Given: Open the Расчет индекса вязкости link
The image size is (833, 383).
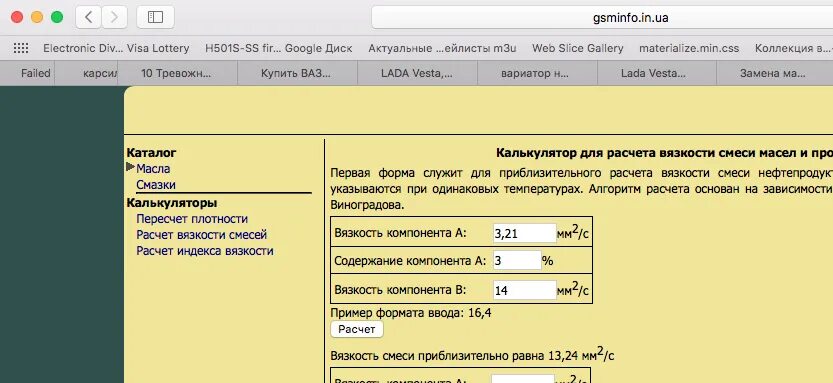Looking at the screenshot, I should (205, 251).
